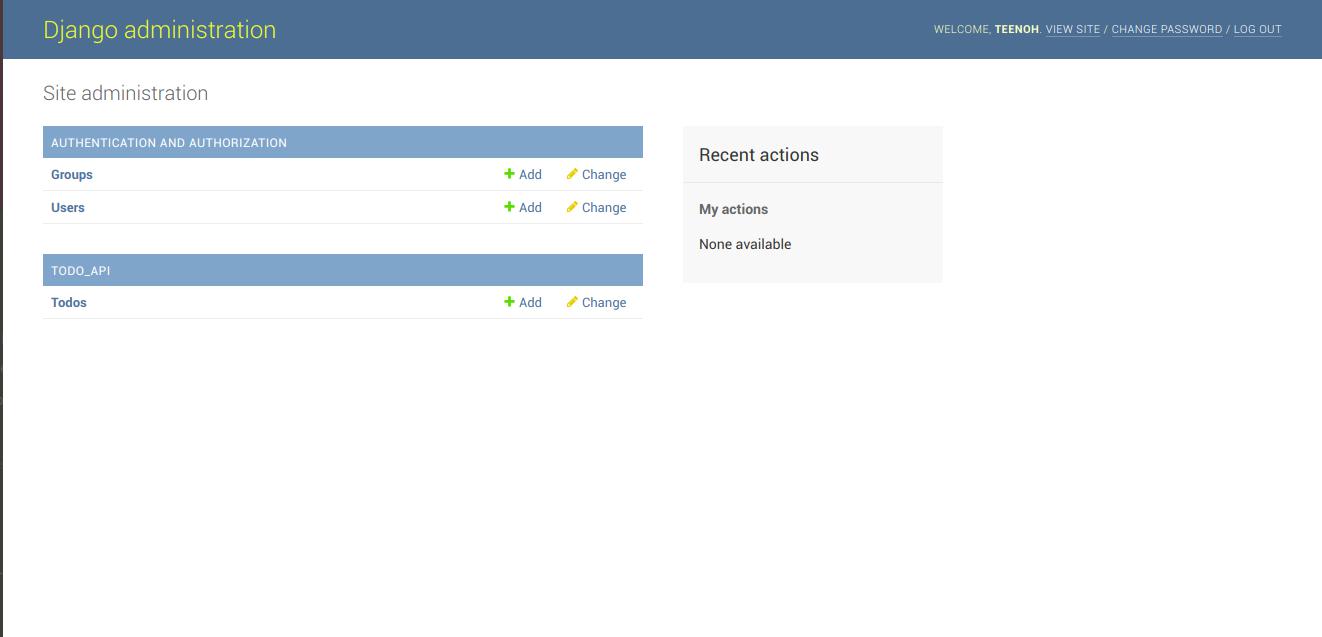The image size is (1322, 637).
Task: Select the pencil icon next to Todos
Action: 571,302
